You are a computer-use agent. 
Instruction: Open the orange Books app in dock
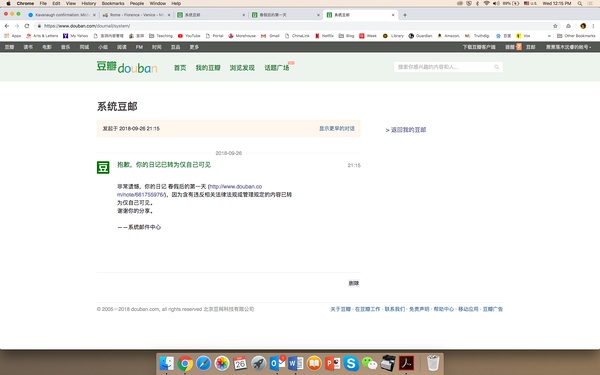point(314,363)
